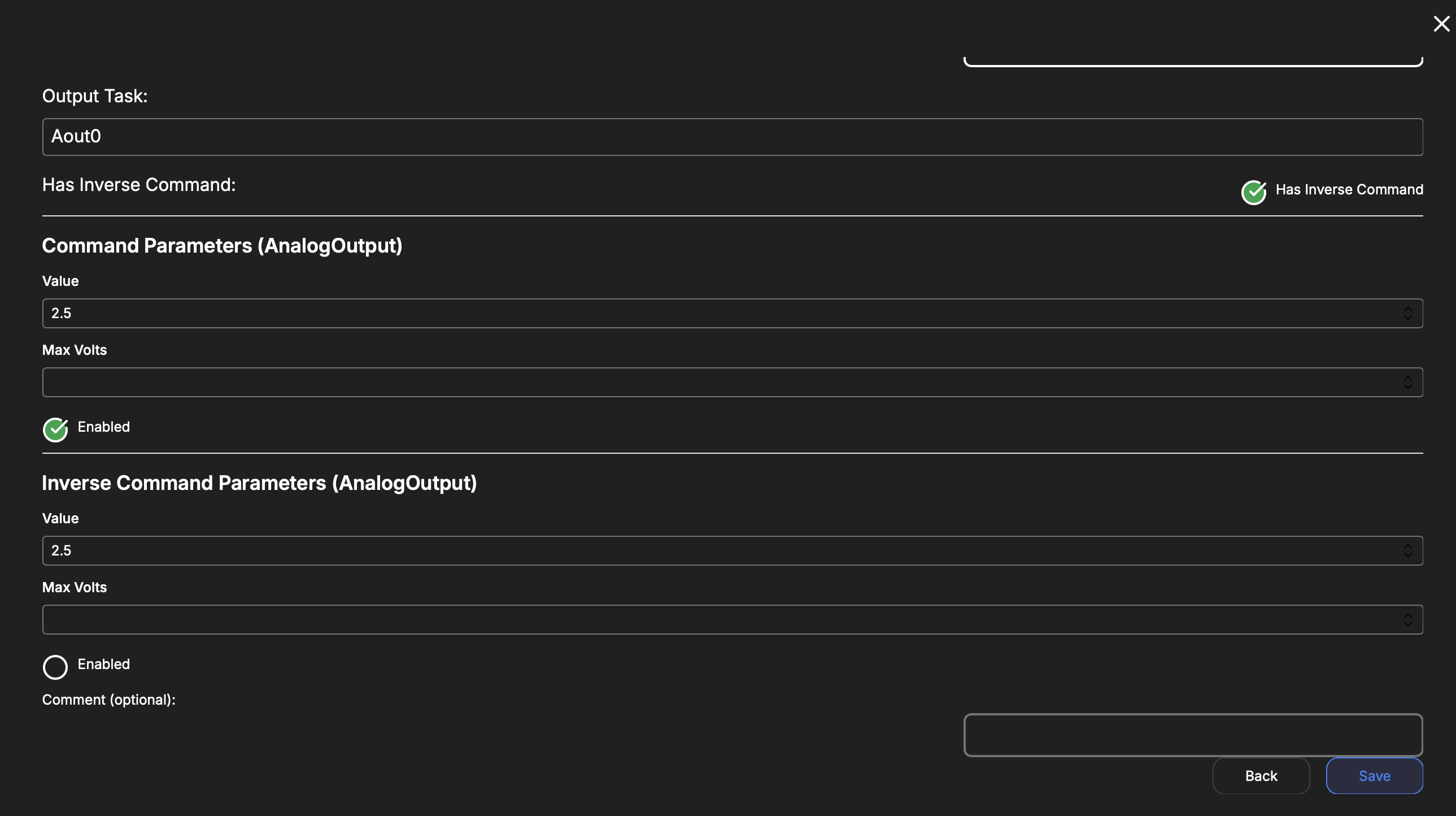
Task: Decrease Inverse Command Max Volts with down arrow
Action: click(1407, 624)
